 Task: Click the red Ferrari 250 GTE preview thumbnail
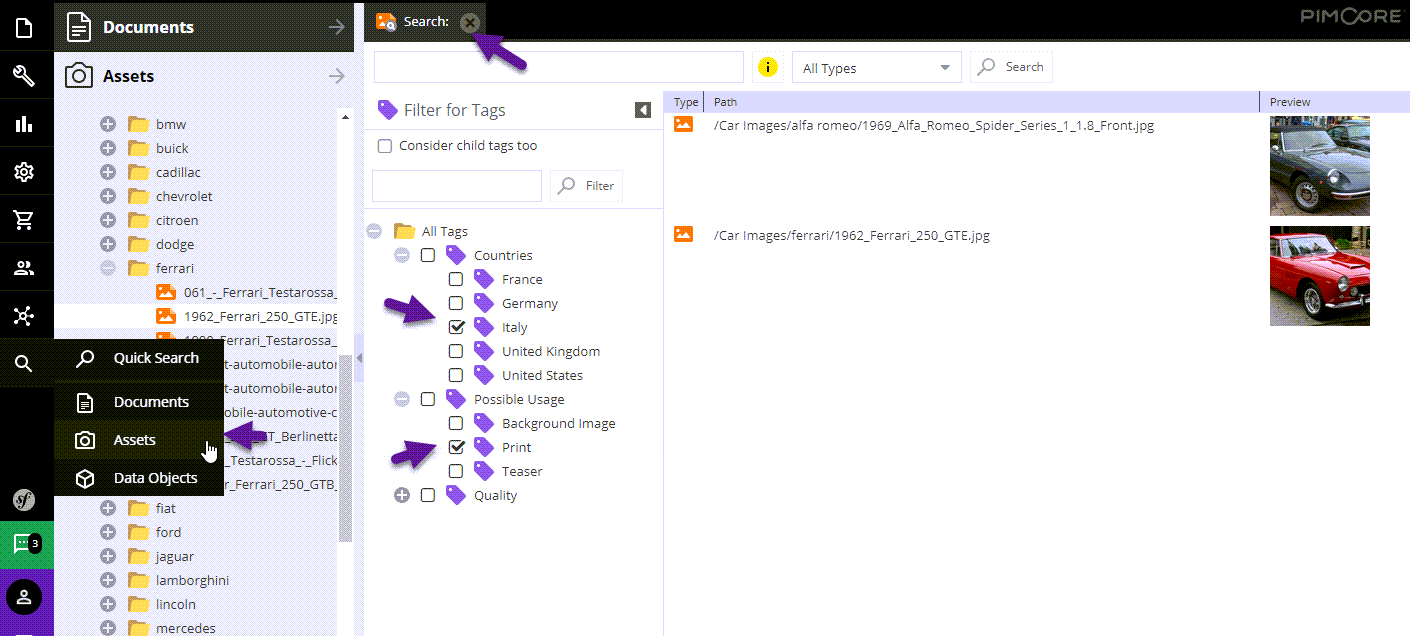tap(1320, 276)
